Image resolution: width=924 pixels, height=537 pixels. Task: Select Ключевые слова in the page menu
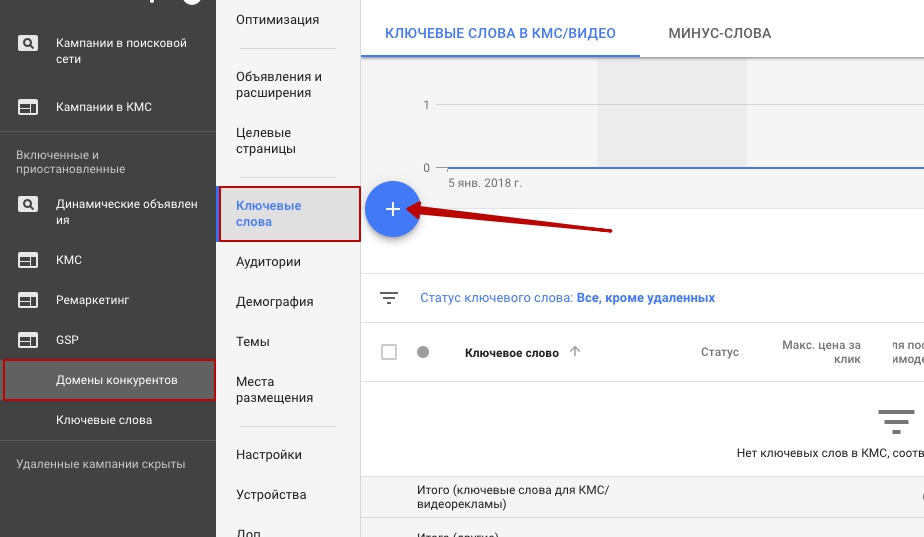tap(289, 213)
